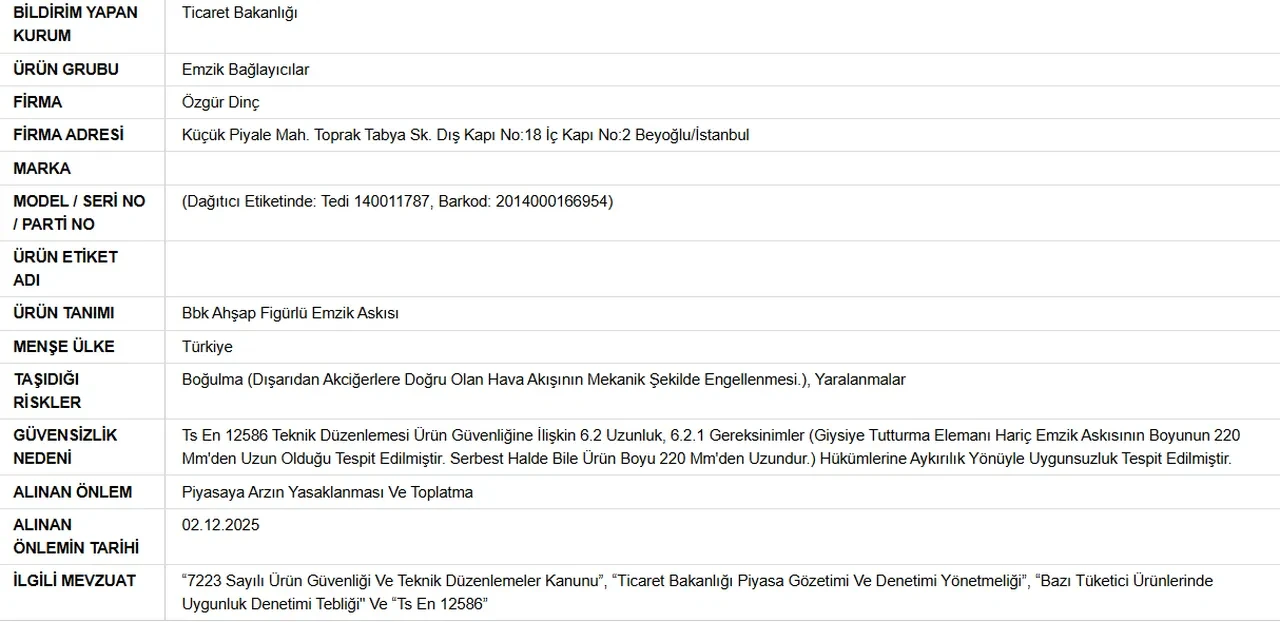Select the 'MENŞE ÜLKE' label
Image resolution: width=1280 pixels, height=622 pixels.
click(x=64, y=346)
